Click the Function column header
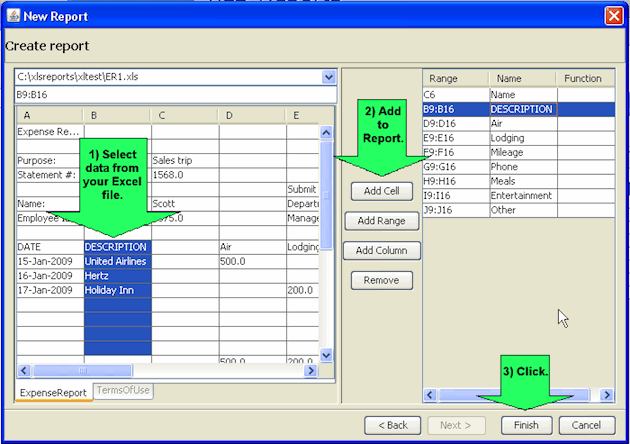 (x=586, y=78)
